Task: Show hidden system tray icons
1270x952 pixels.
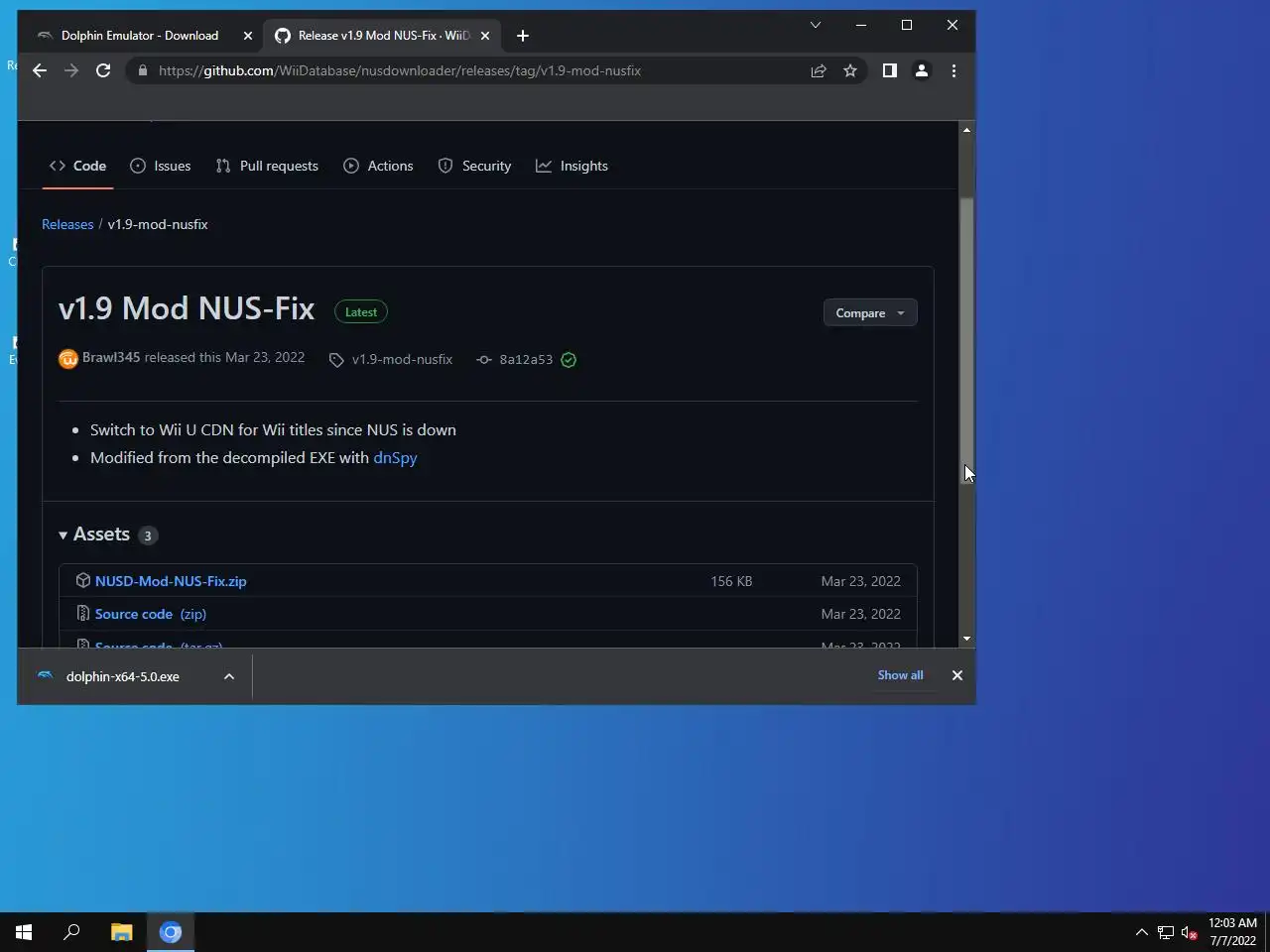Action: click(1141, 932)
